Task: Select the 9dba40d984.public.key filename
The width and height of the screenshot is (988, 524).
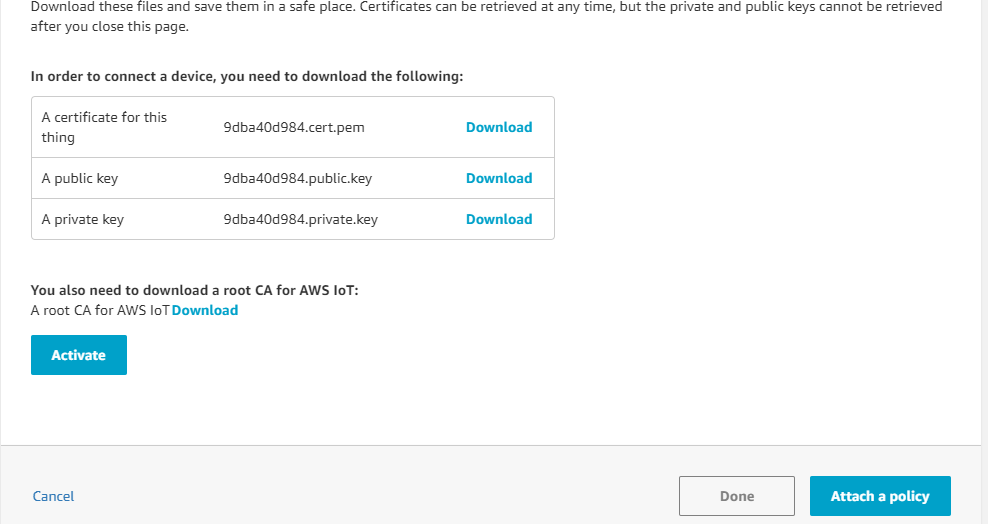Action: [x=297, y=178]
